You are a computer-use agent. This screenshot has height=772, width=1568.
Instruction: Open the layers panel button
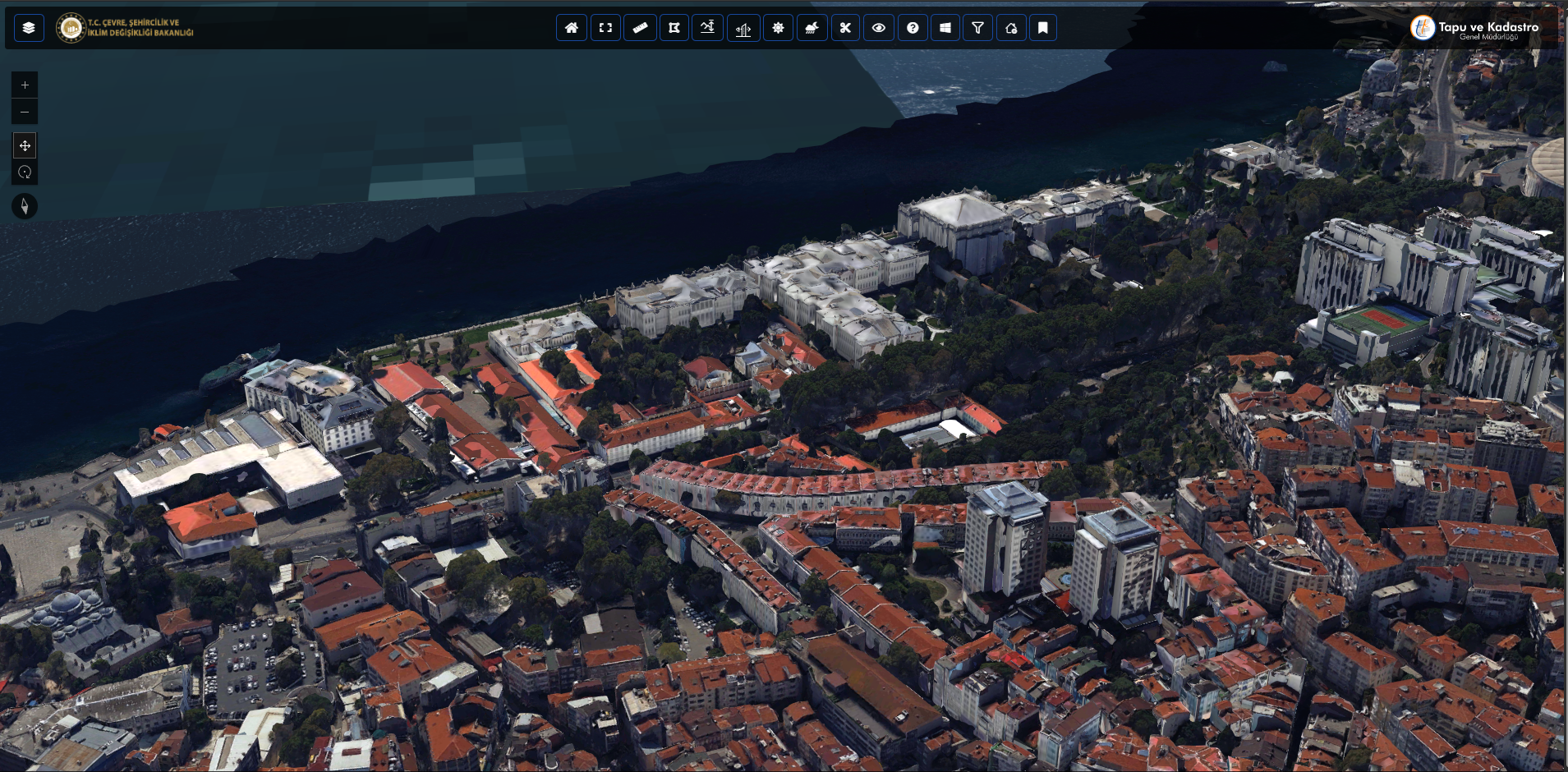[29, 28]
